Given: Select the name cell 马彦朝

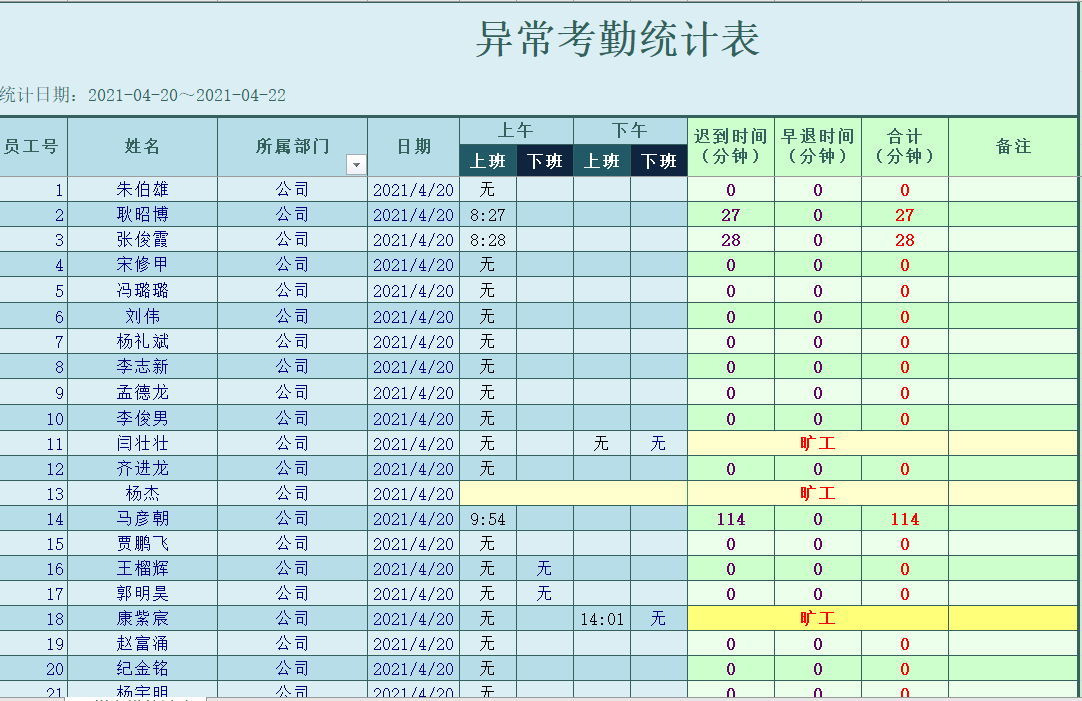Looking at the screenshot, I should tap(143, 518).
